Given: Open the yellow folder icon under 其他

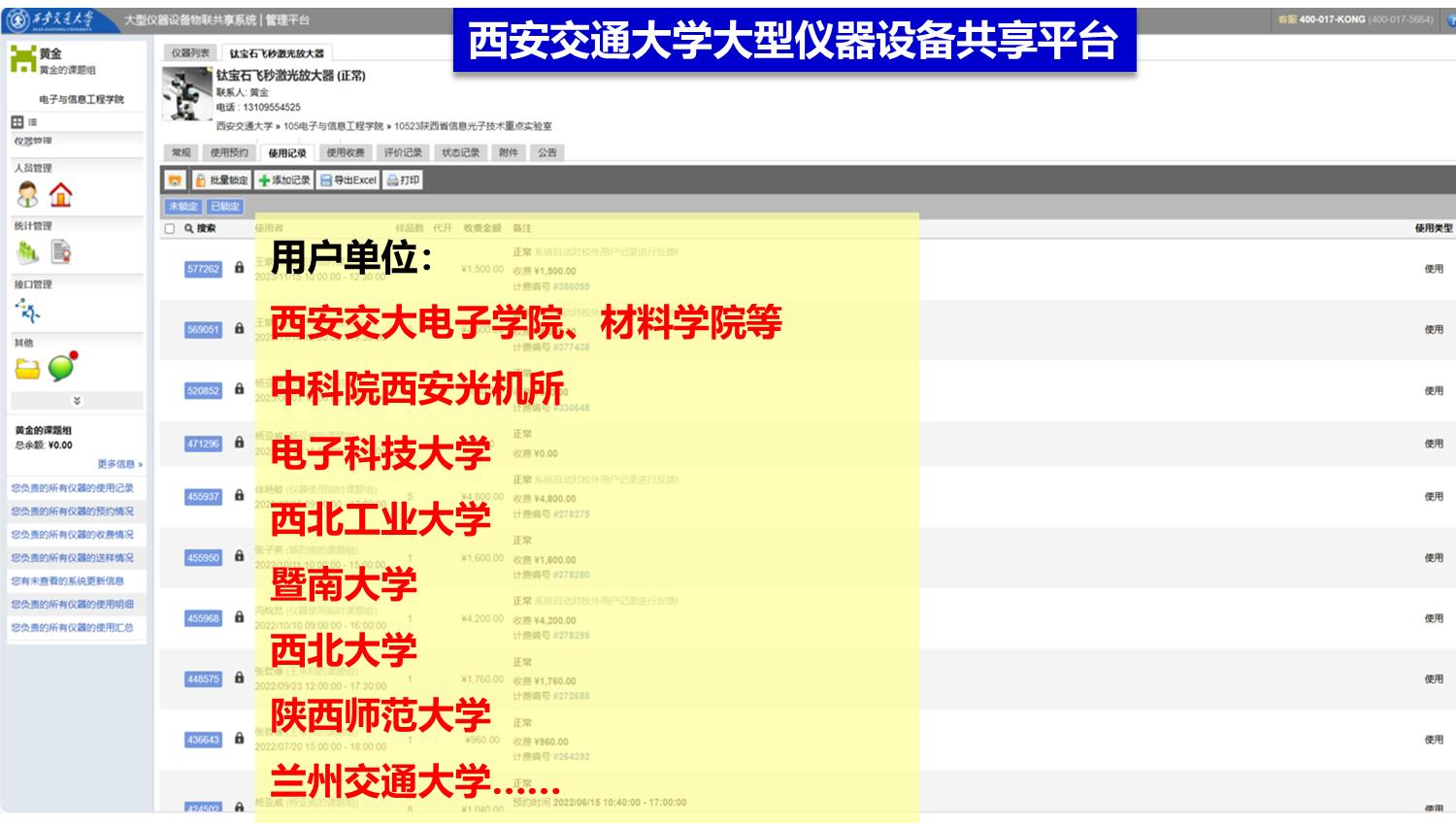Looking at the screenshot, I should pos(27,369).
